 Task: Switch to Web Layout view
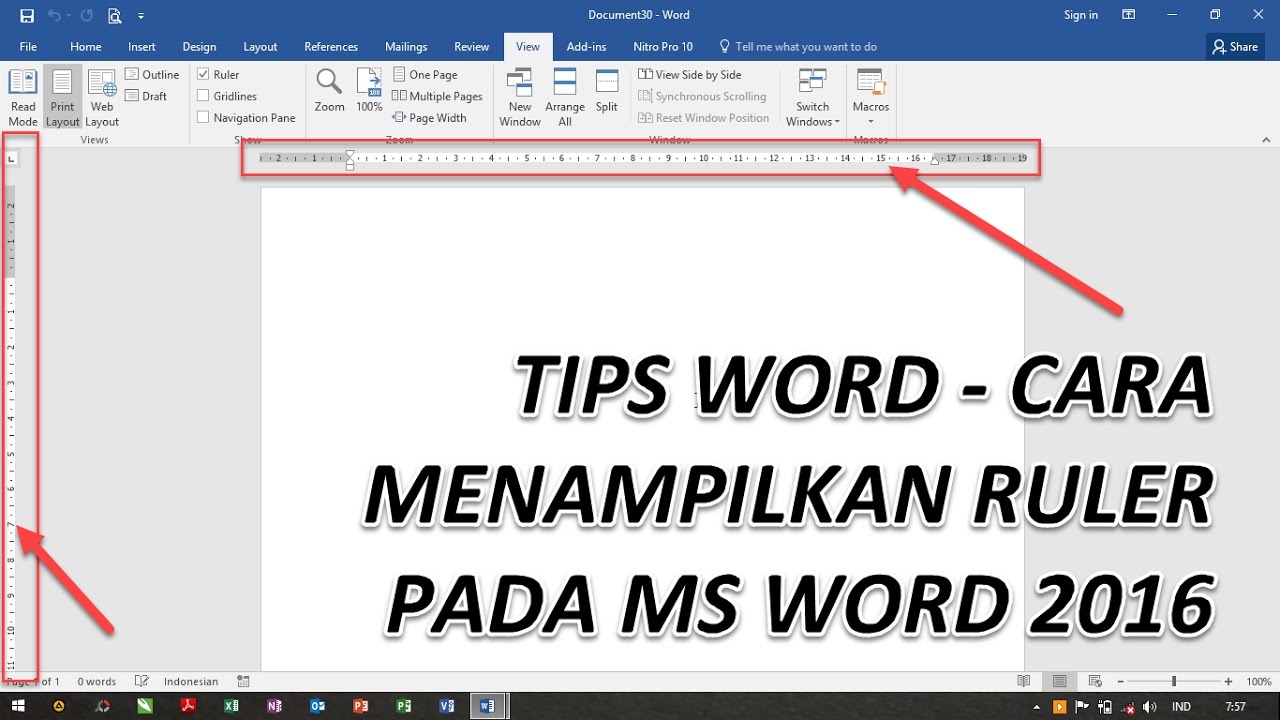point(102,98)
